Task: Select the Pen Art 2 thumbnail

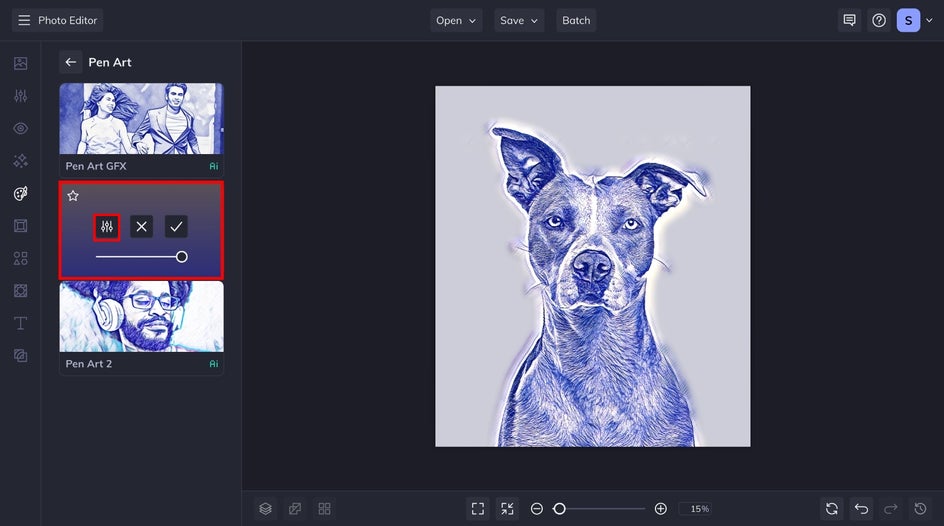Action: (x=141, y=317)
